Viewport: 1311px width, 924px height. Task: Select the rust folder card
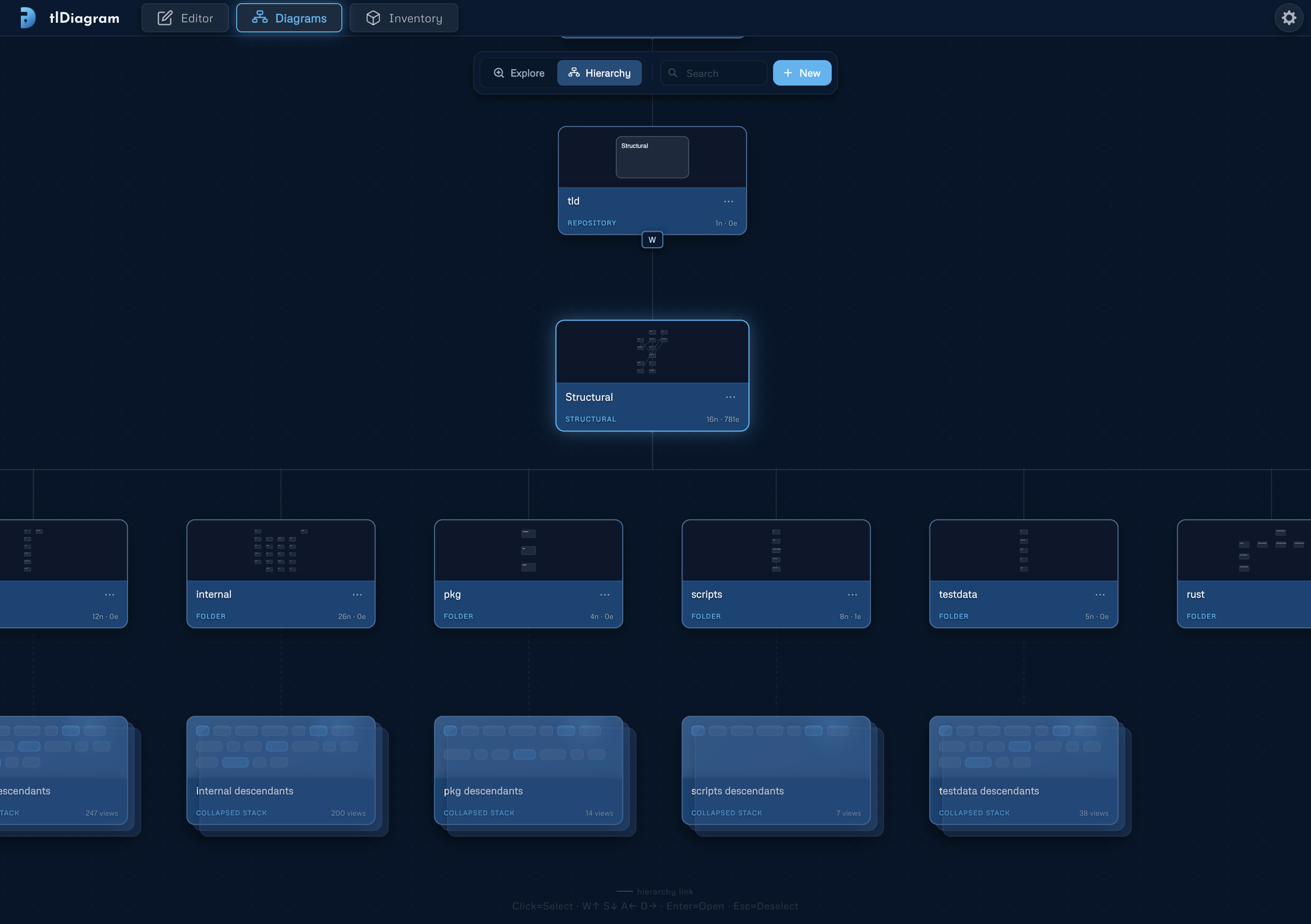tap(1244, 574)
